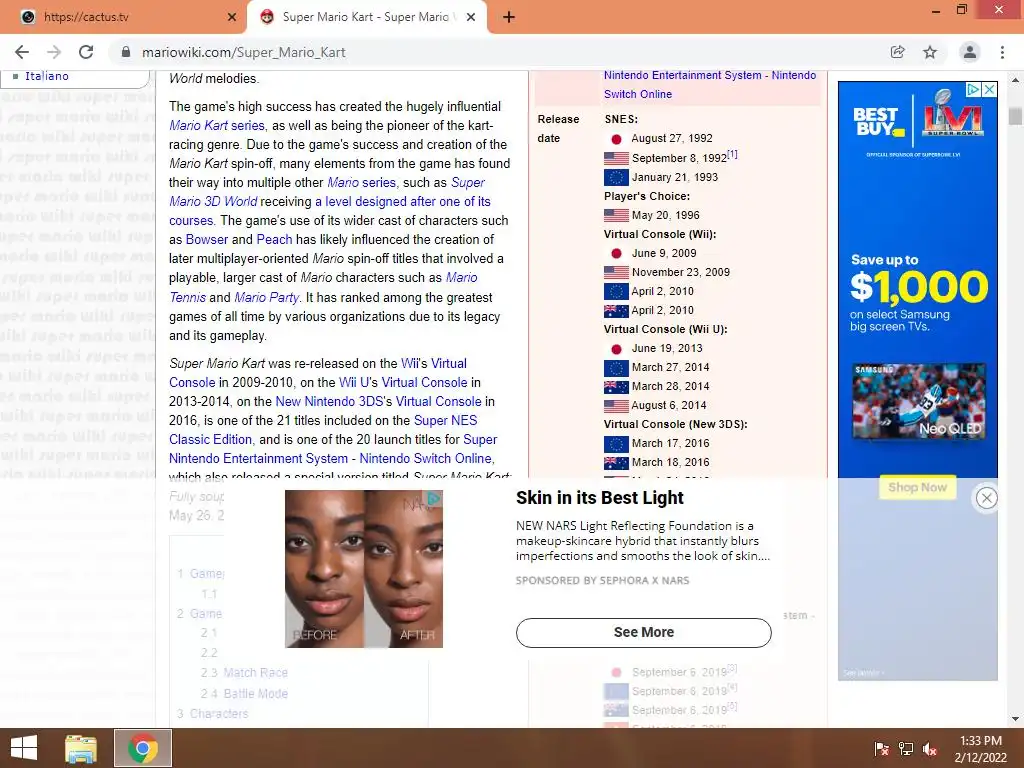Screen dimensions: 1024x768
Task: Click the Japan flag beside June 19, 2013
Action: tap(616, 349)
